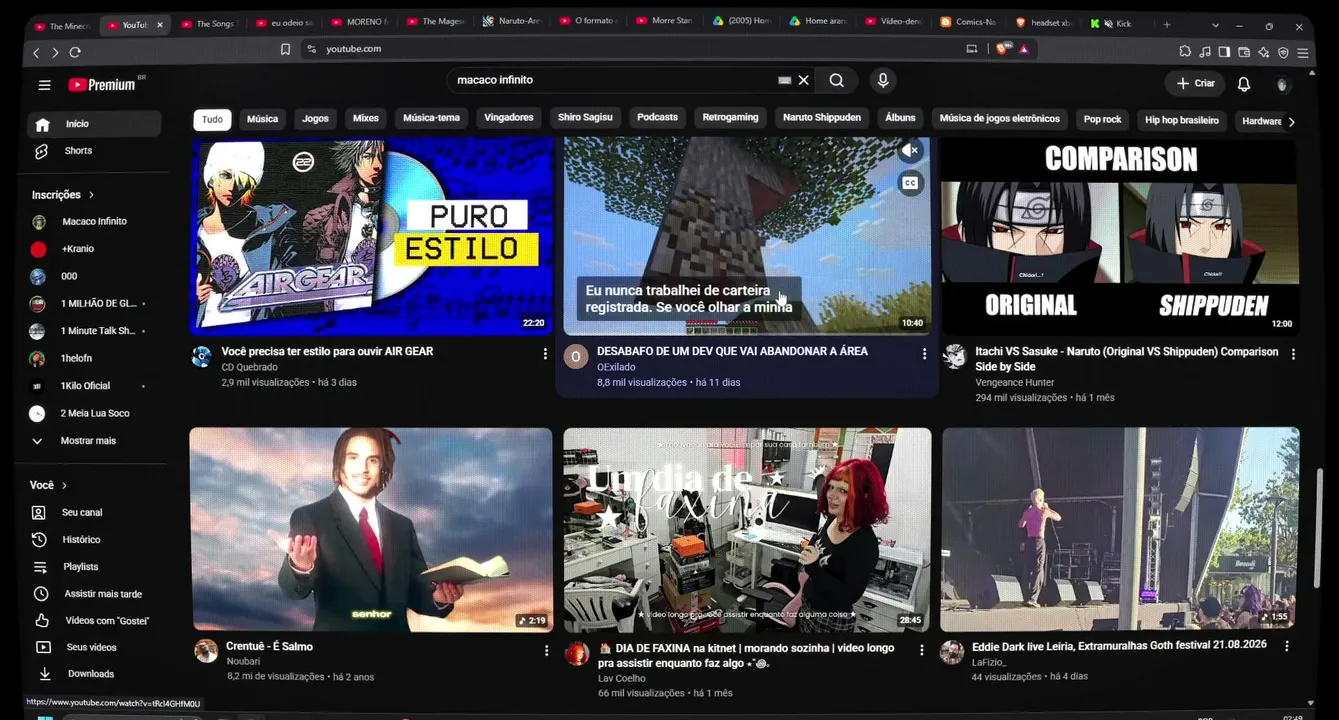Open the Brave Shields lion icon
Viewport: 1339px width, 720px height.
(1002, 48)
